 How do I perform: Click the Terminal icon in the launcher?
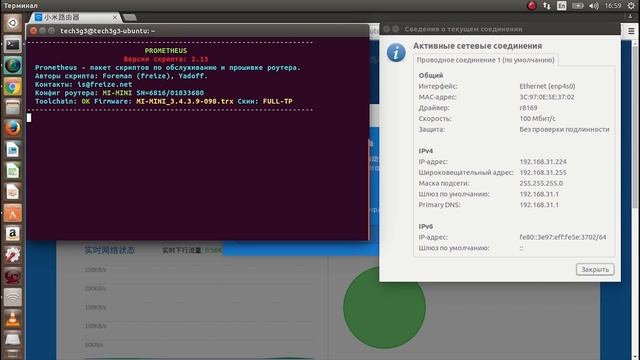click(12, 44)
